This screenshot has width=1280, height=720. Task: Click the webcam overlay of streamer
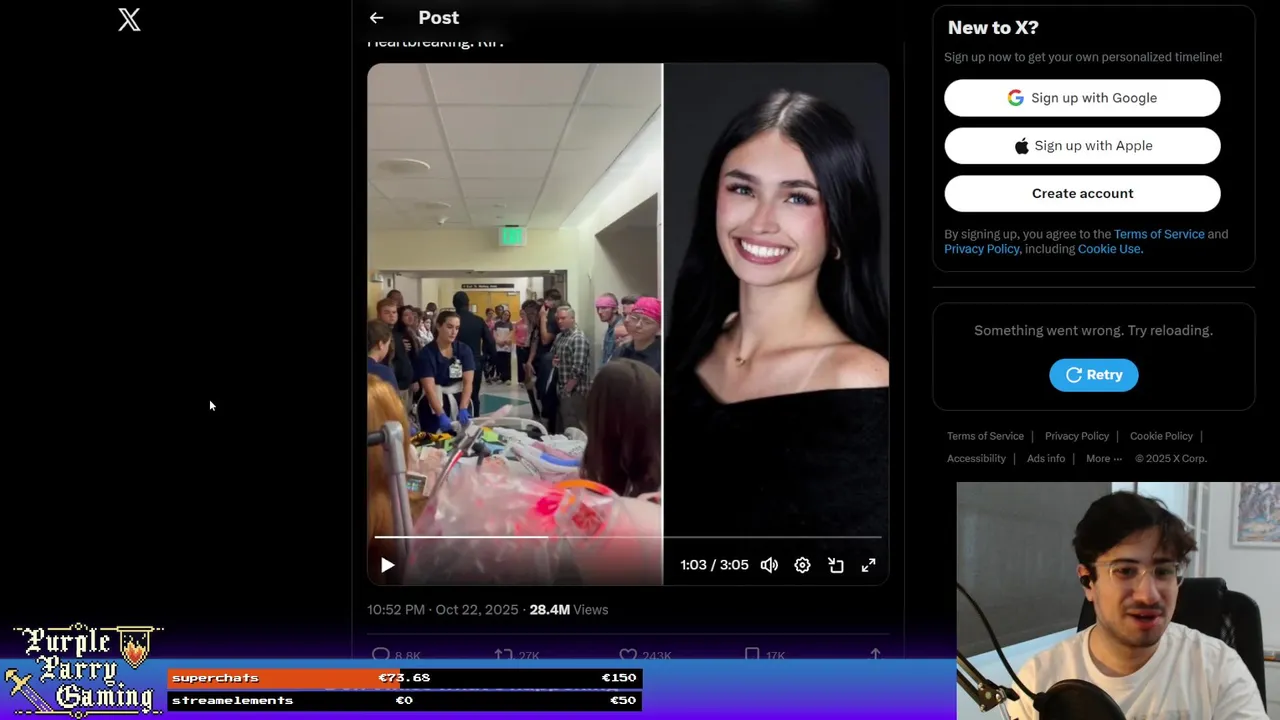(x=1118, y=601)
